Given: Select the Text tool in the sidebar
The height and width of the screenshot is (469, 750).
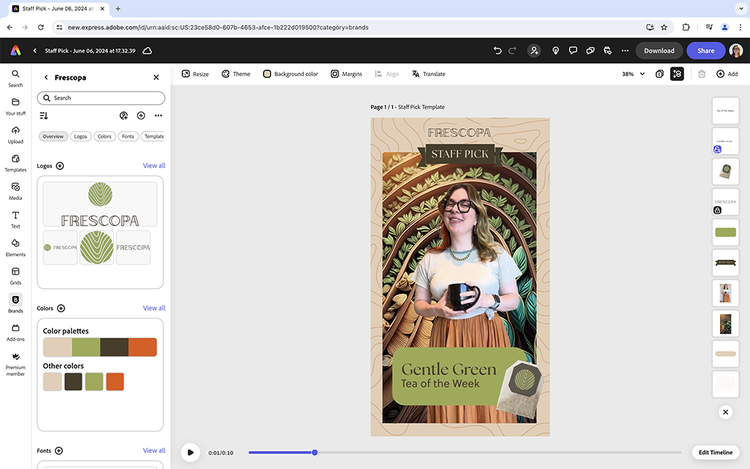Looking at the screenshot, I should pos(15,216).
